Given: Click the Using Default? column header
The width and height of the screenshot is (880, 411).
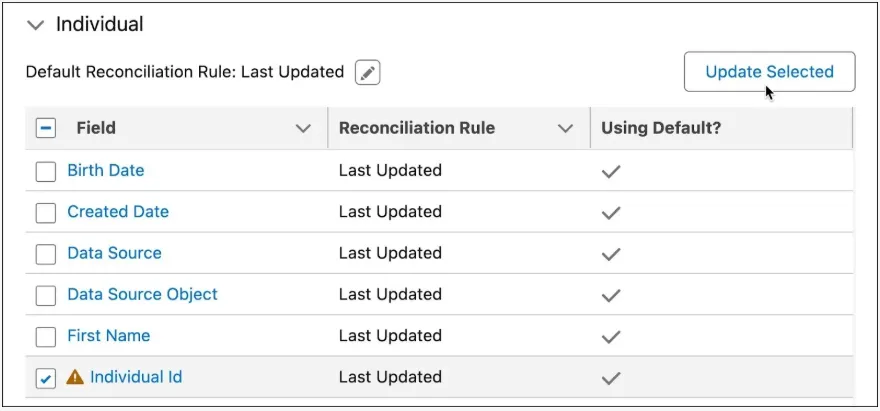Looking at the screenshot, I should [660, 128].
